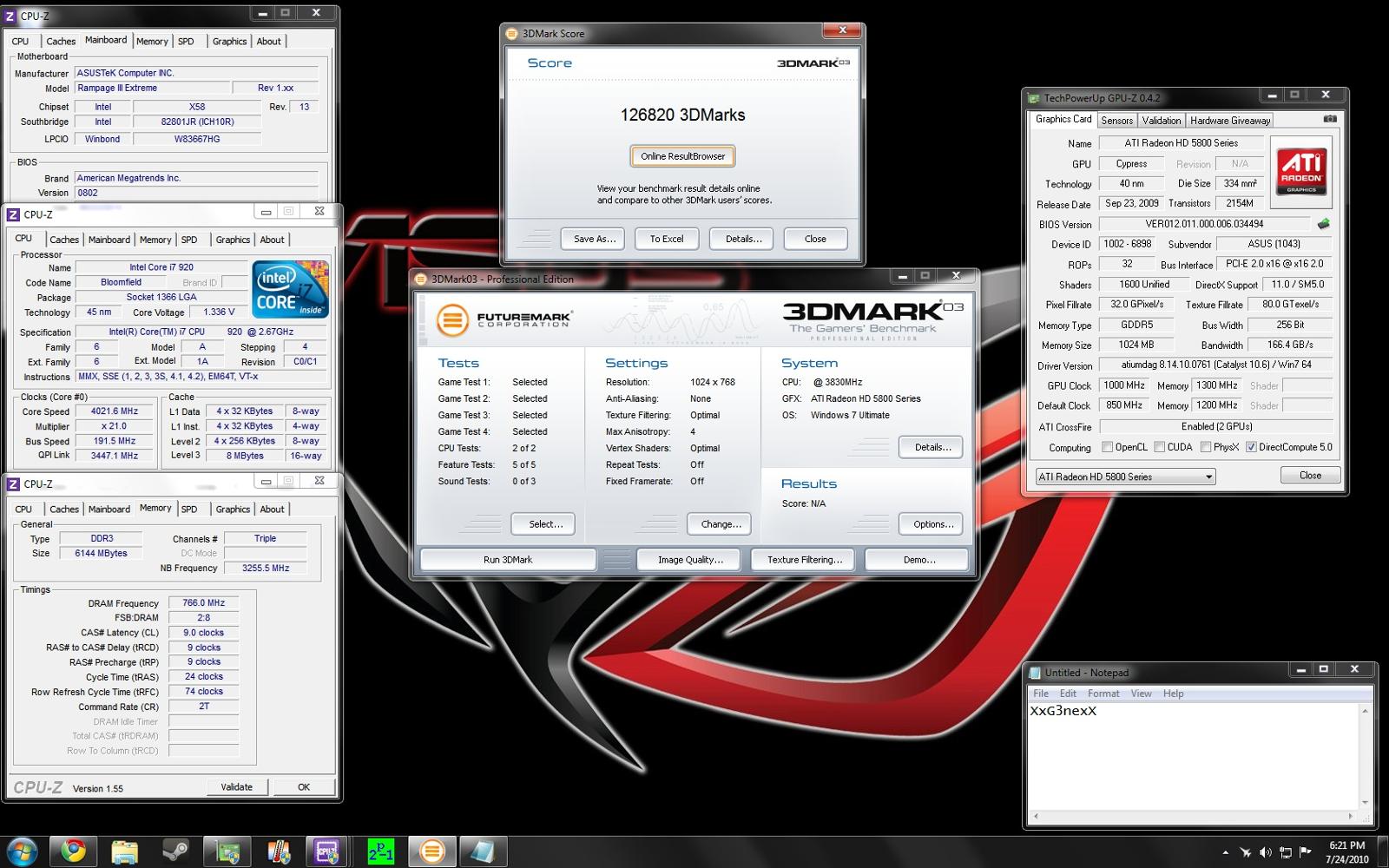The height and width of the screenshot is (868, 1389).
Task: Open the green 2P-1 Prime taskbar icon
Action: point(380,852)
